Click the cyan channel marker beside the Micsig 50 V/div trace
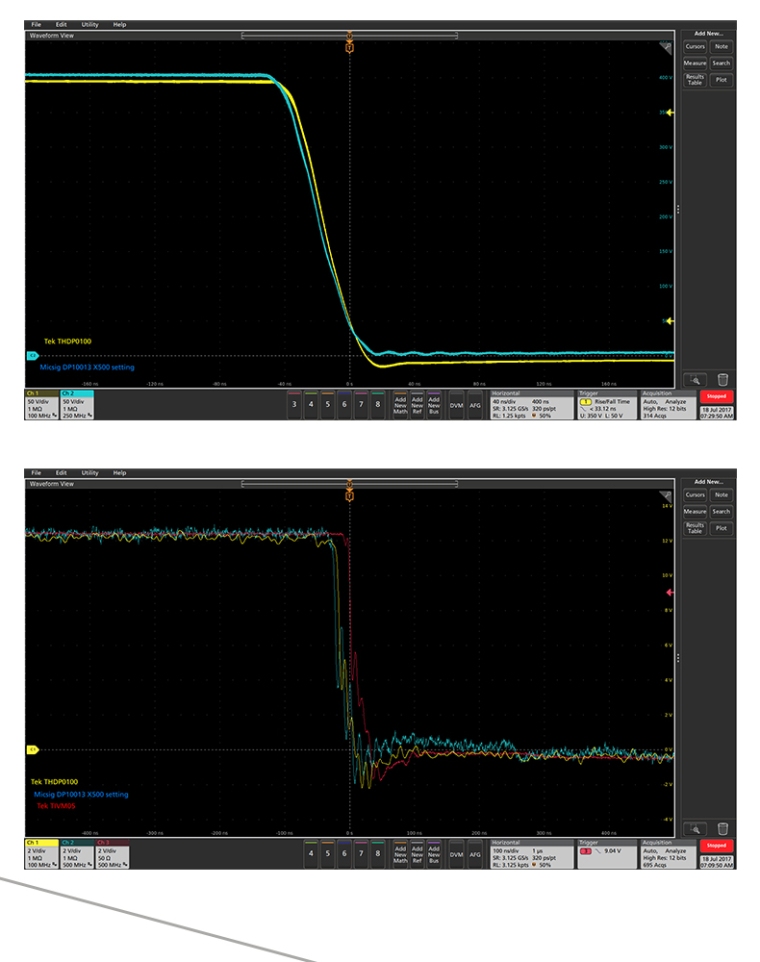760x962 pixels. (32, 354)
